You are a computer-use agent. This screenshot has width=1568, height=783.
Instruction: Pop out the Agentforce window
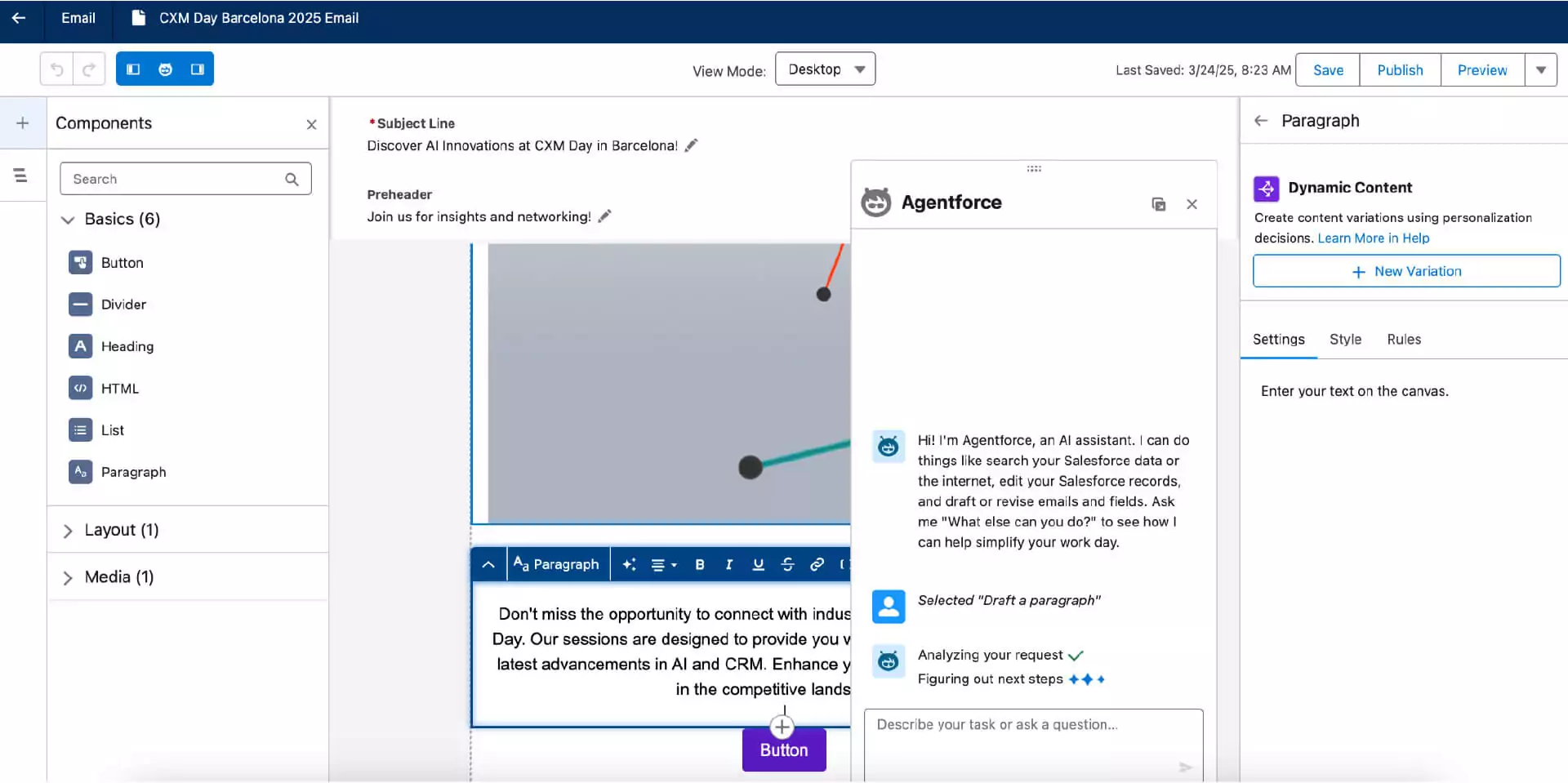tap(1158, 204)
